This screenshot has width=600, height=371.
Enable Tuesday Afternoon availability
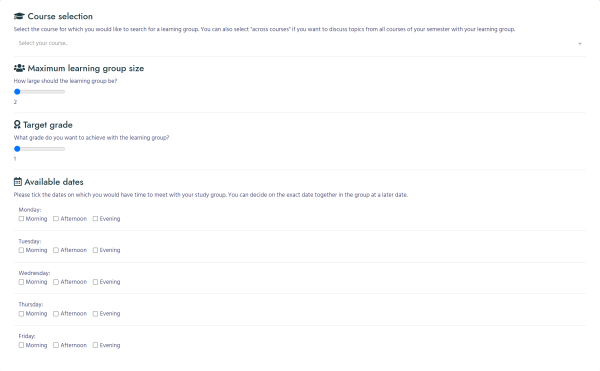coord(56,250)
